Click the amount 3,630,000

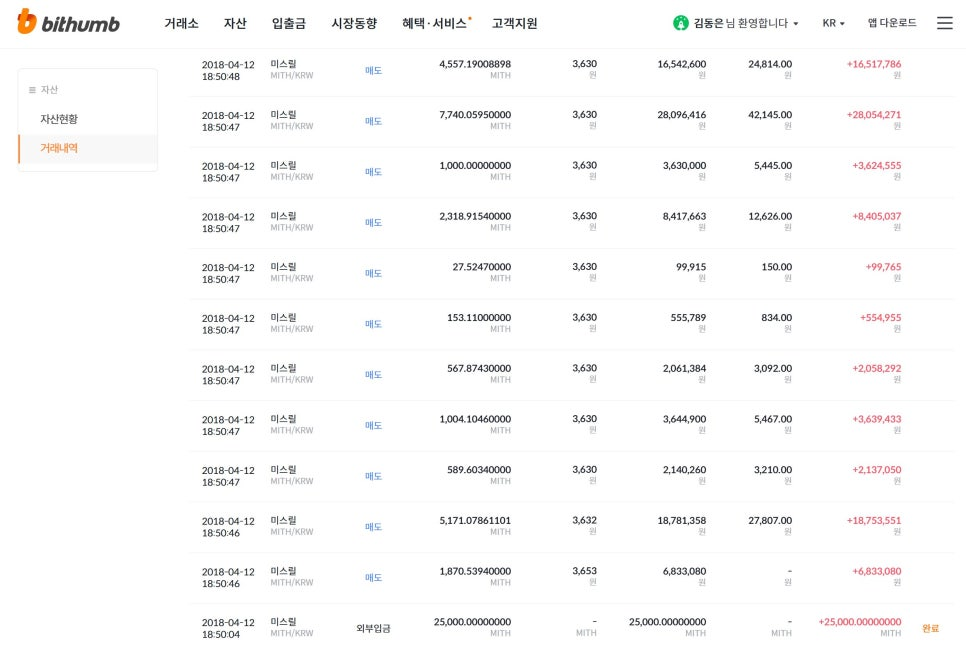684,165
